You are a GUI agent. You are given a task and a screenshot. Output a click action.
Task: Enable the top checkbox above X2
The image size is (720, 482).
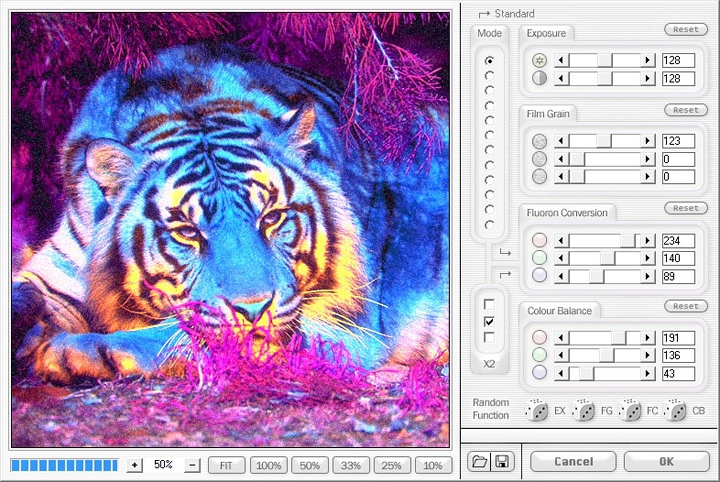[x=489, y=304]
